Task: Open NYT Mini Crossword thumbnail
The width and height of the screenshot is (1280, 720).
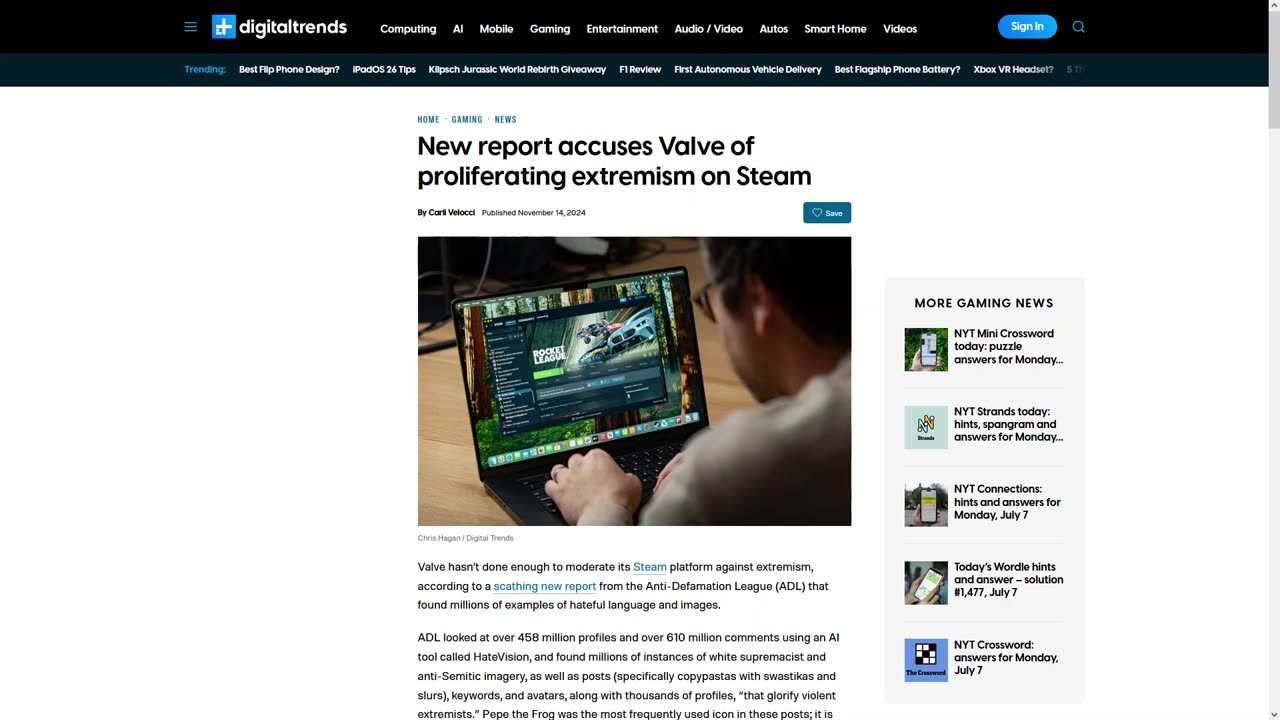Action: (x=926, y=350)
